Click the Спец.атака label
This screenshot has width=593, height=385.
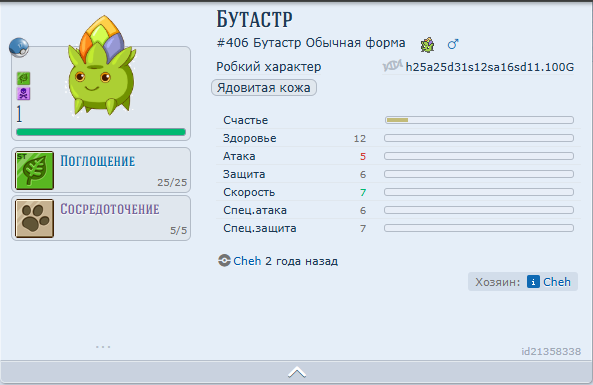pyautogui.click(x=255, y=210)
